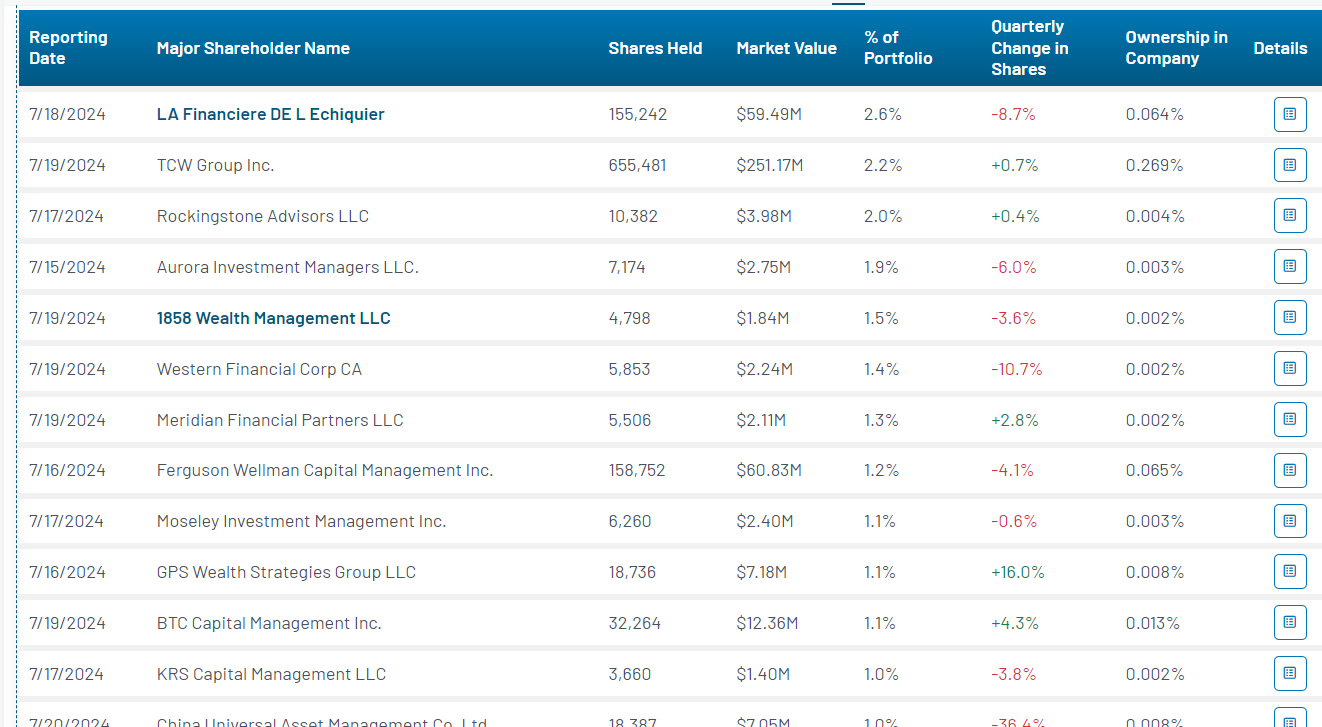Open details icon for Aurora Investment Managers LLC.

pos(1290,267)
